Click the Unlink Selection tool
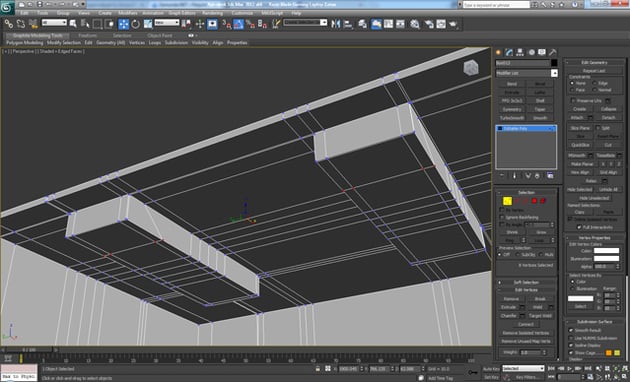This screenshot has height=382, width=630. click(x=20, y=24)
